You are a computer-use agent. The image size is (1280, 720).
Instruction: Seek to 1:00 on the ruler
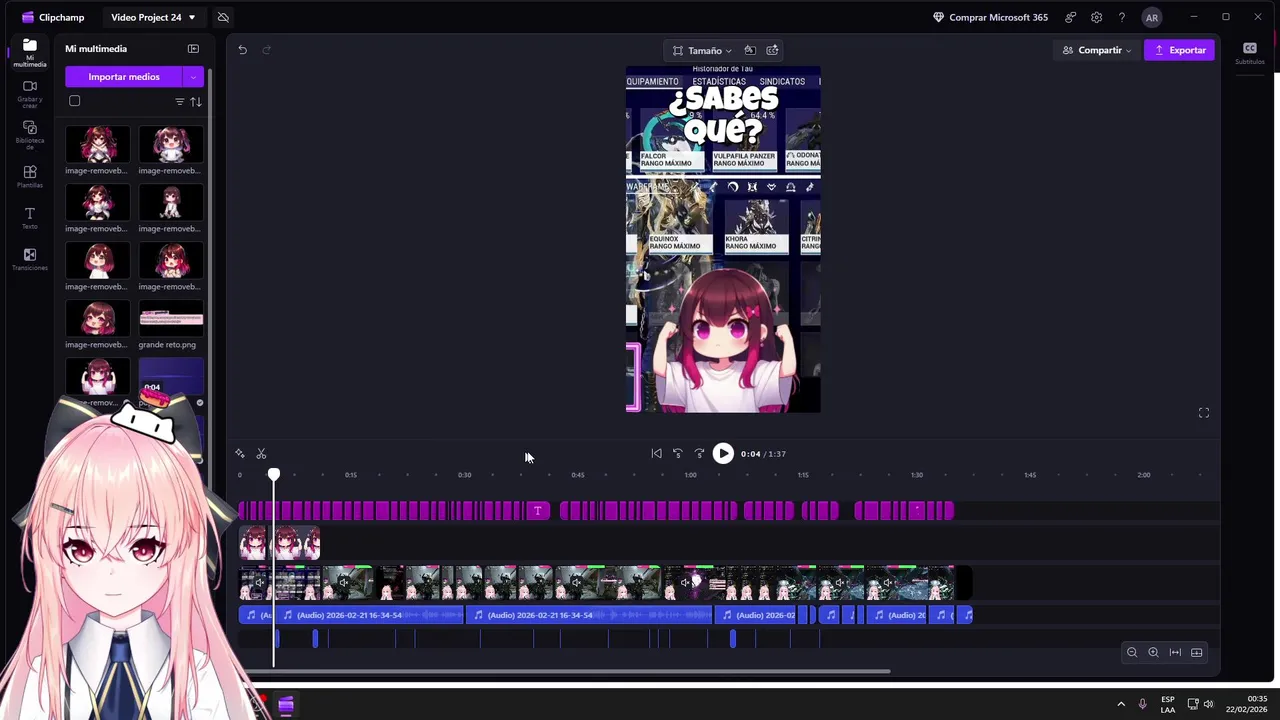click(690, 475)
